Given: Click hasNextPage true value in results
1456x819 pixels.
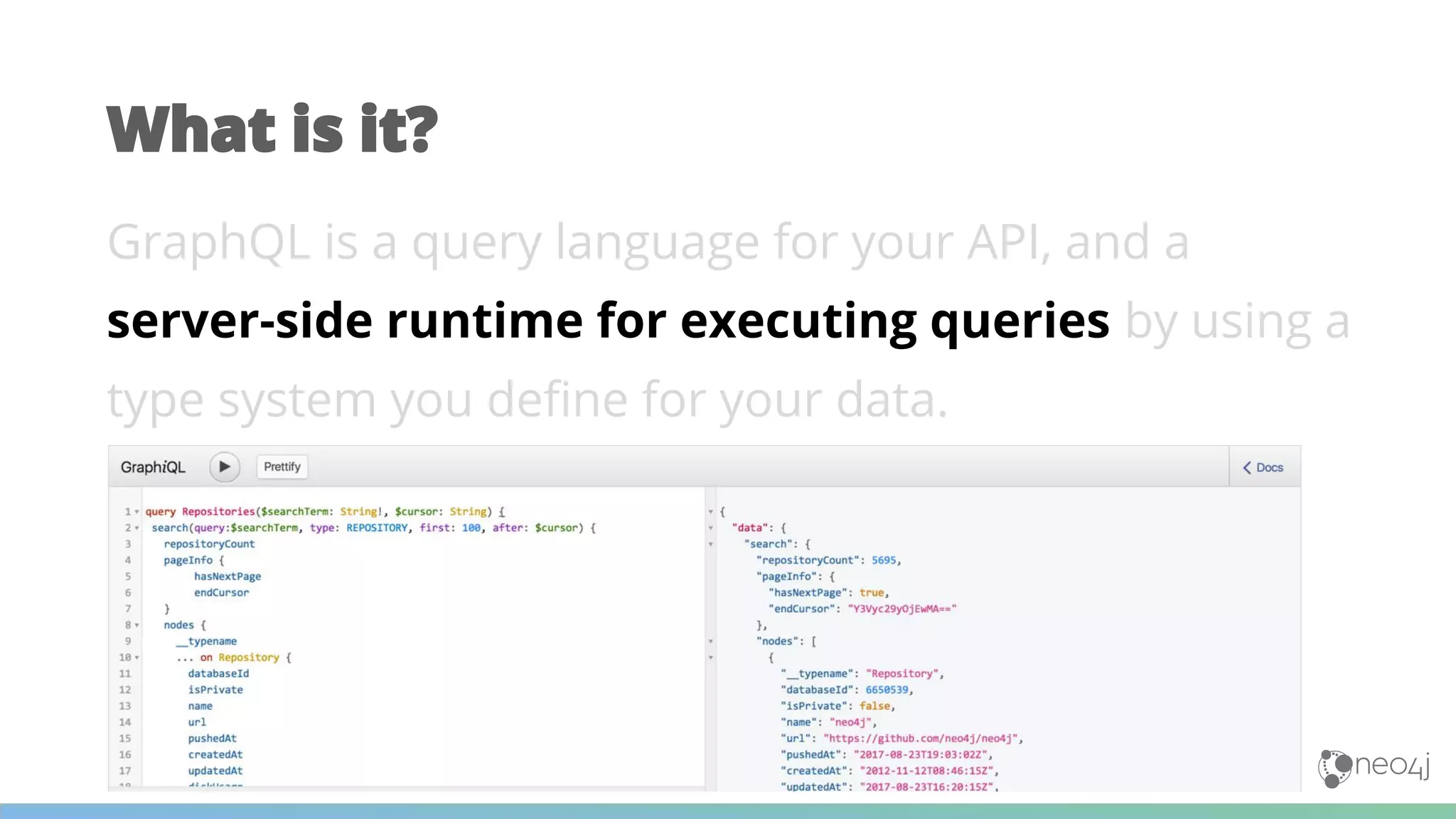Looking at the screenshot, I should [872, 593].
